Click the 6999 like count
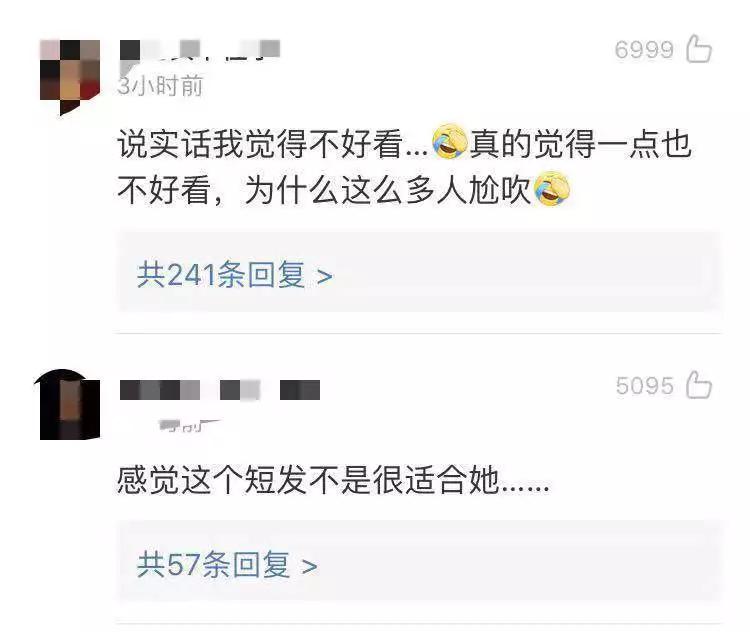The width and height of the screenshot is (750, 632). pos(644,50)
